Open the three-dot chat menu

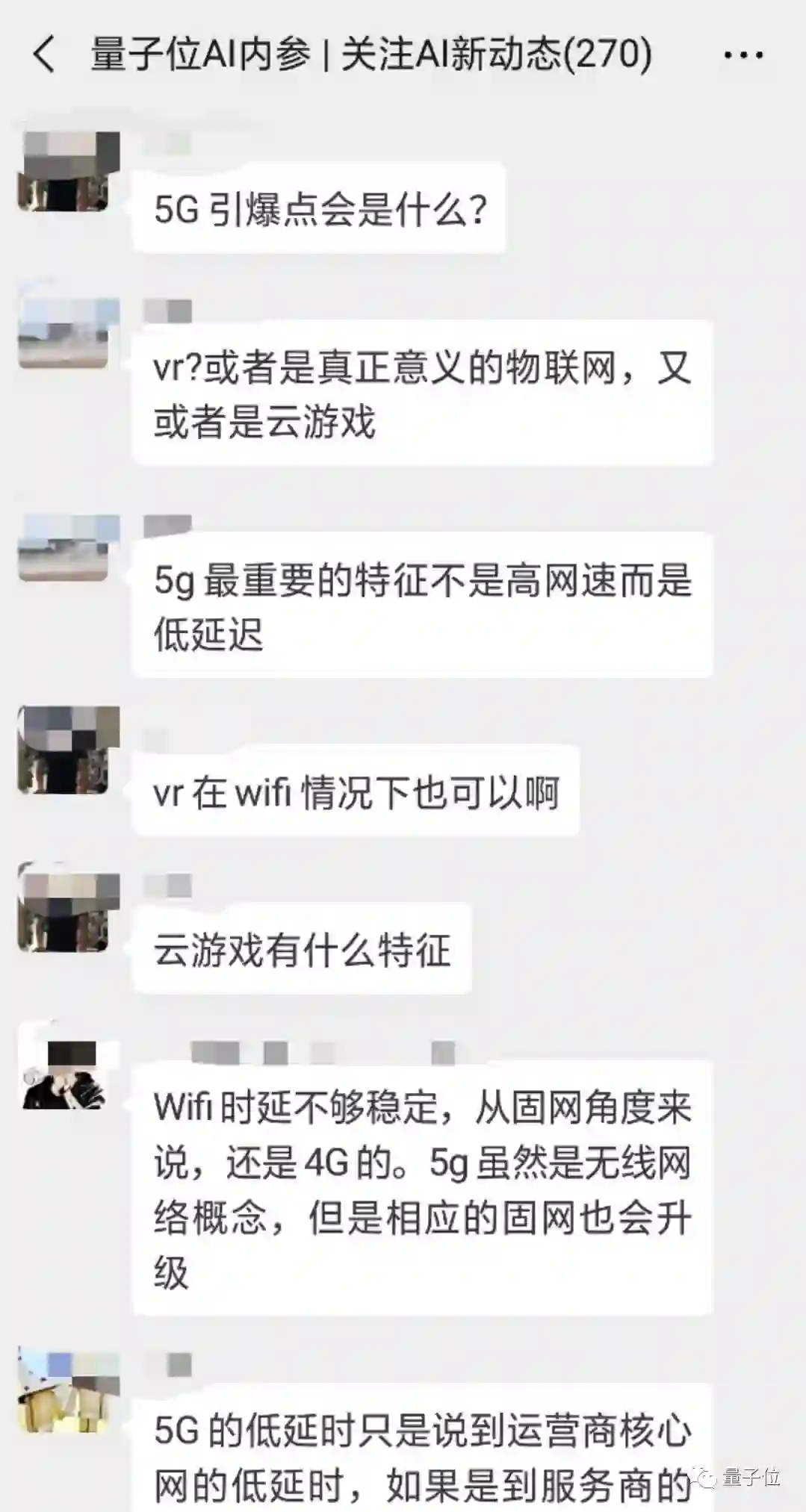[x=743, y=55]
